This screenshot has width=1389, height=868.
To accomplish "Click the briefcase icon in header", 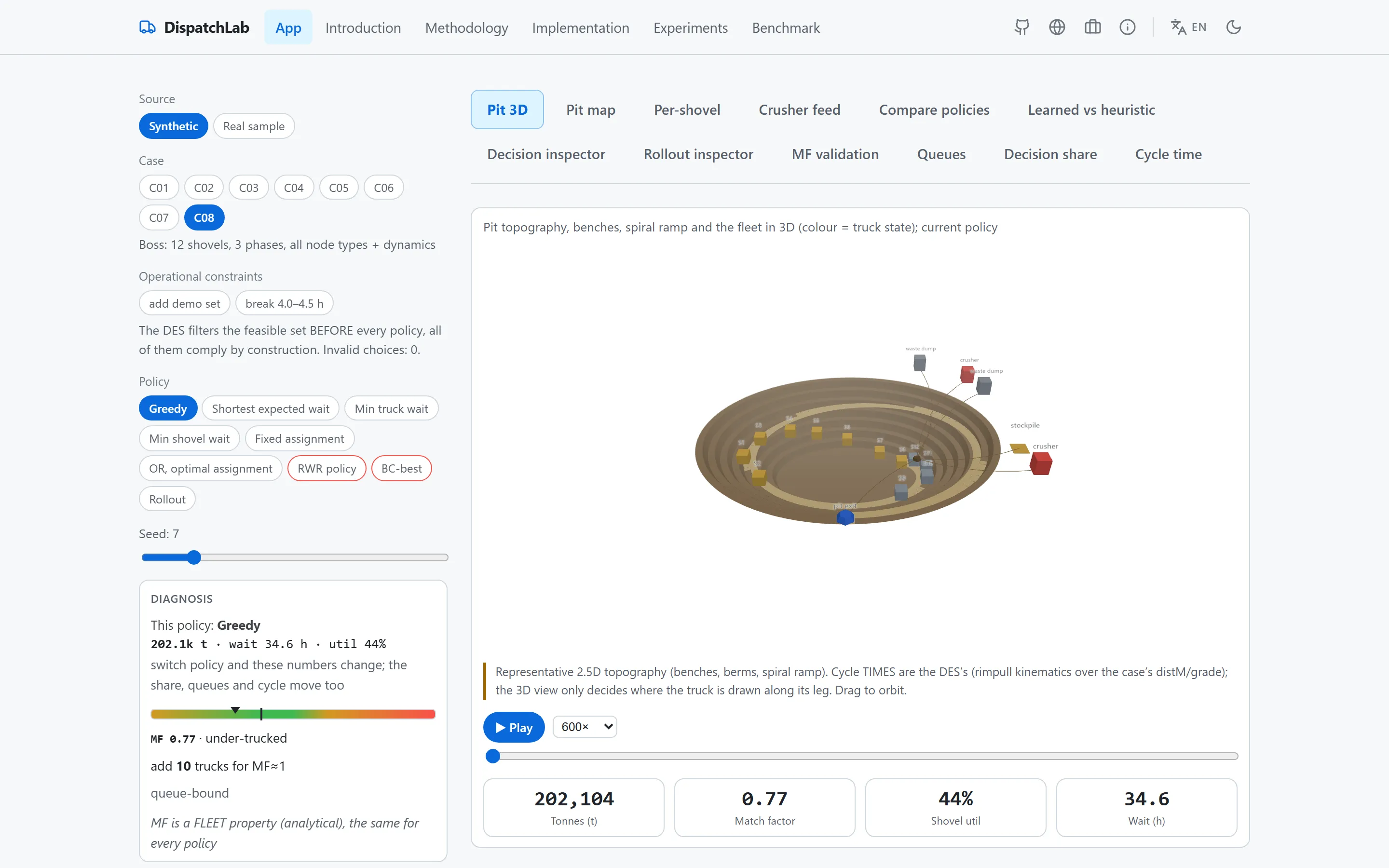I will coord(1092,27).
